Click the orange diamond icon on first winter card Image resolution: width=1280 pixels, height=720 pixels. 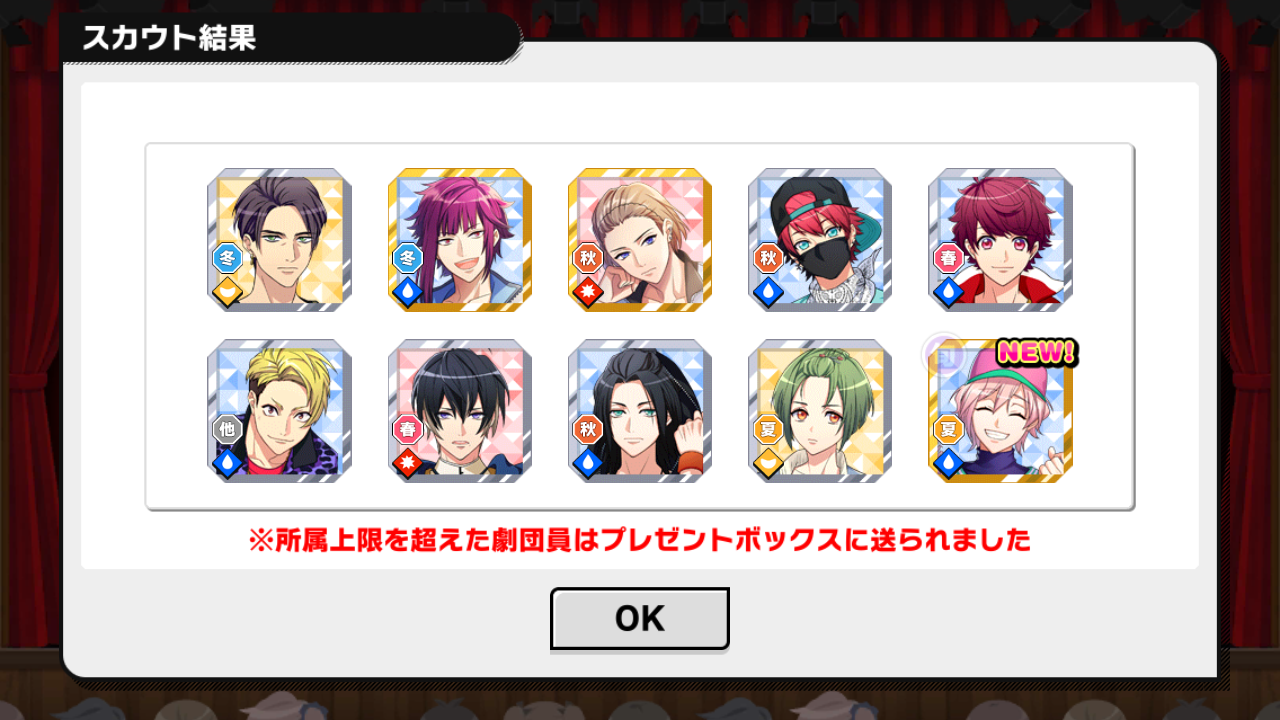coord(227,292)
